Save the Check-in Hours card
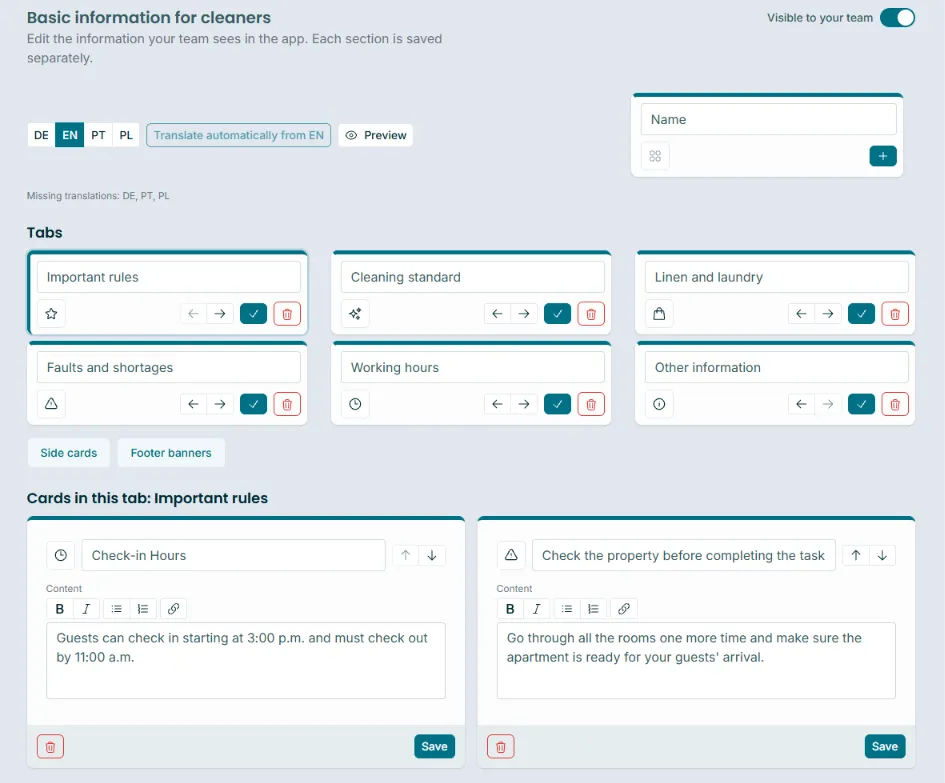This screenshot has height=783, width=945. (x=435, y=746)
